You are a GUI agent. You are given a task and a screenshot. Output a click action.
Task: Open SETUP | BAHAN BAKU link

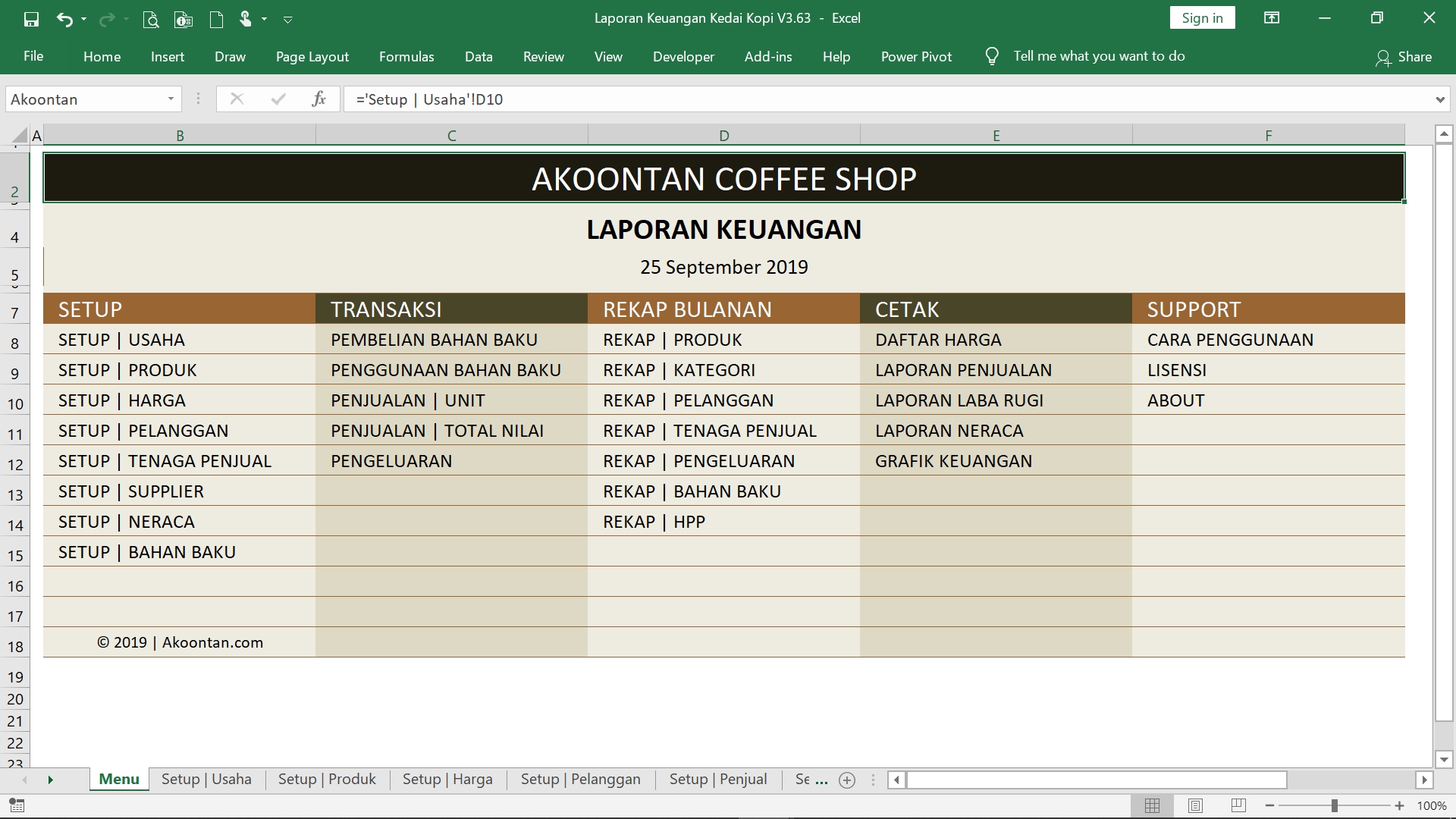click(x=147, y=552)
